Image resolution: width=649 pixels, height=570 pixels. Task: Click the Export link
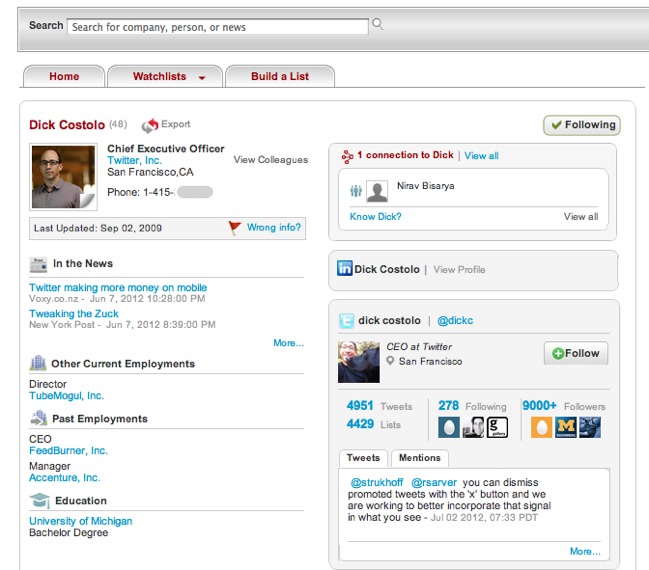click(175, 124)
